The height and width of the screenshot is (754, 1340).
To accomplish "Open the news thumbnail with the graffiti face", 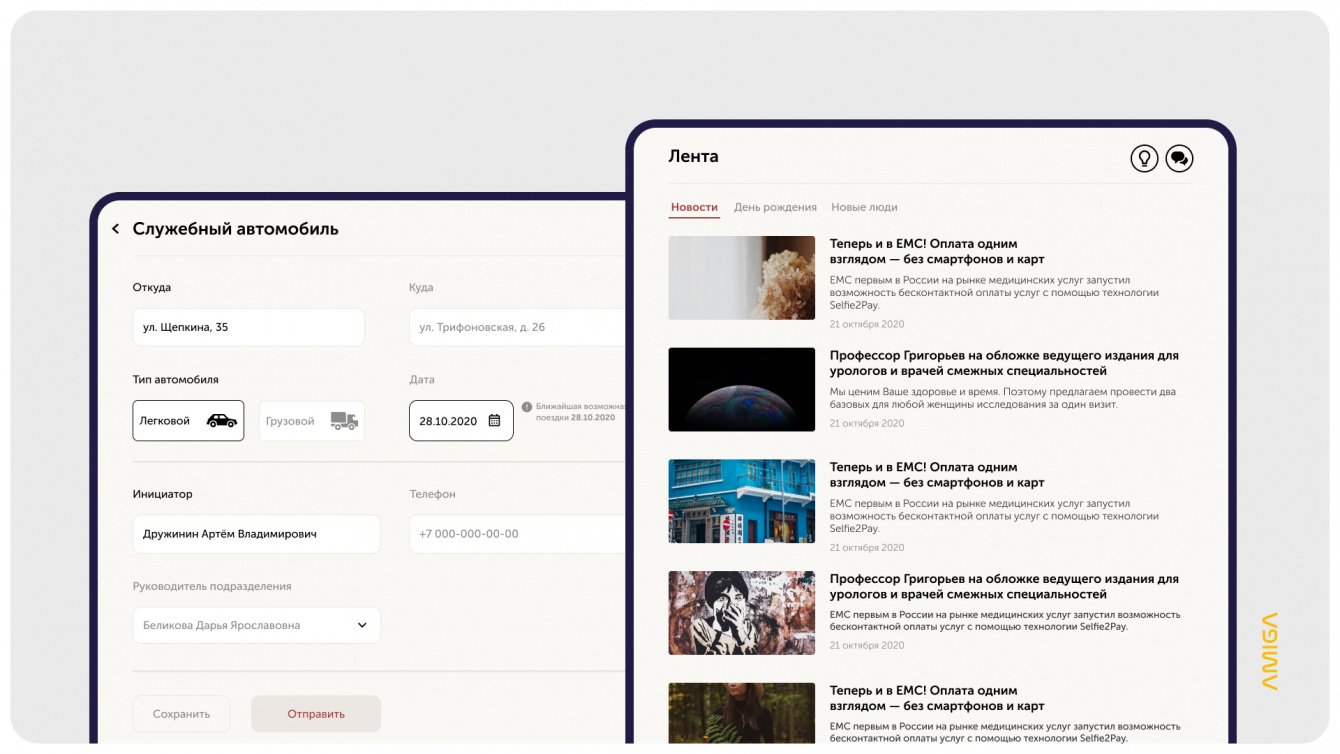I will (x=742, y=613).
